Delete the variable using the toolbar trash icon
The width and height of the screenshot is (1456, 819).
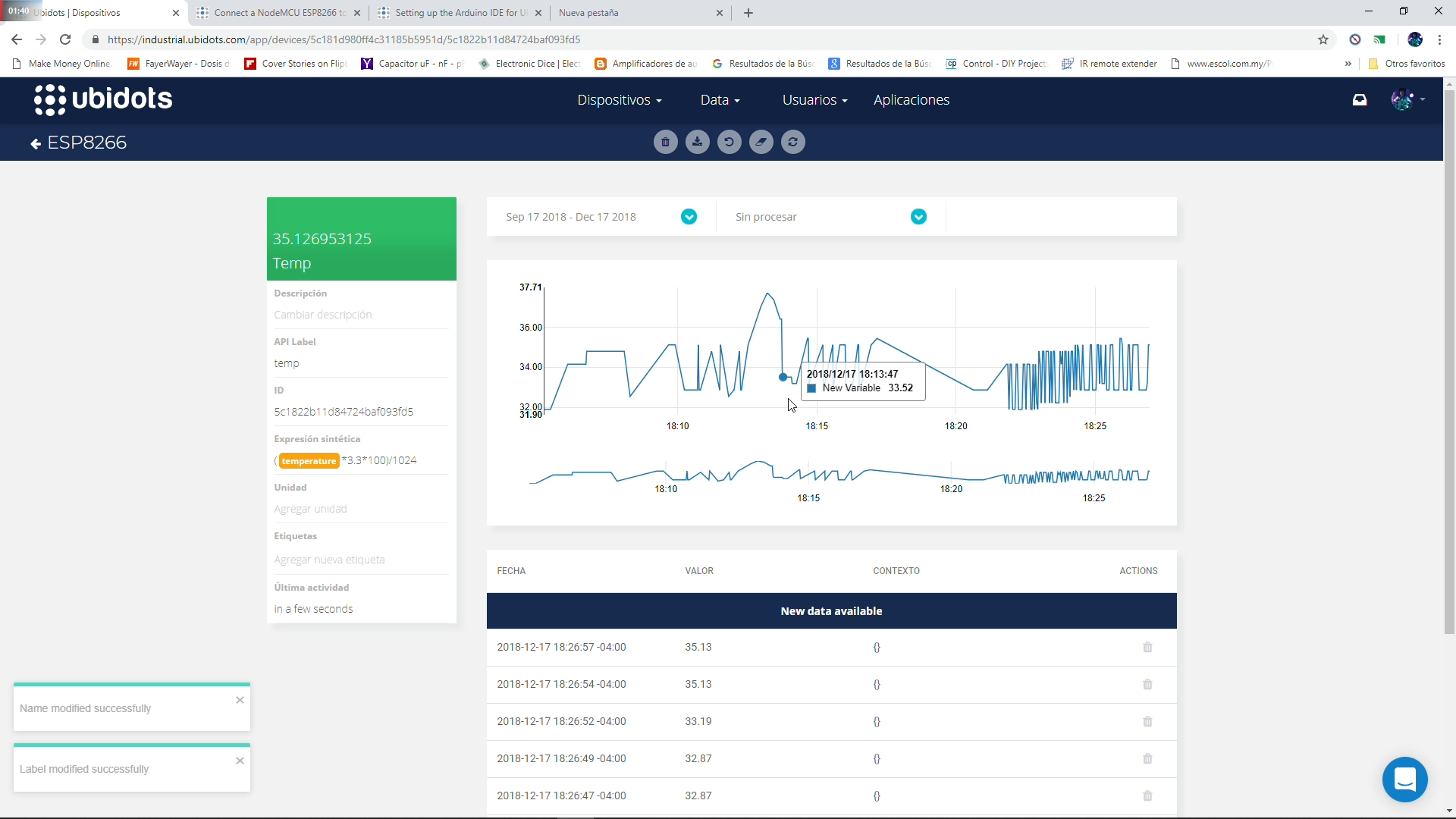[x=665, y=142]
